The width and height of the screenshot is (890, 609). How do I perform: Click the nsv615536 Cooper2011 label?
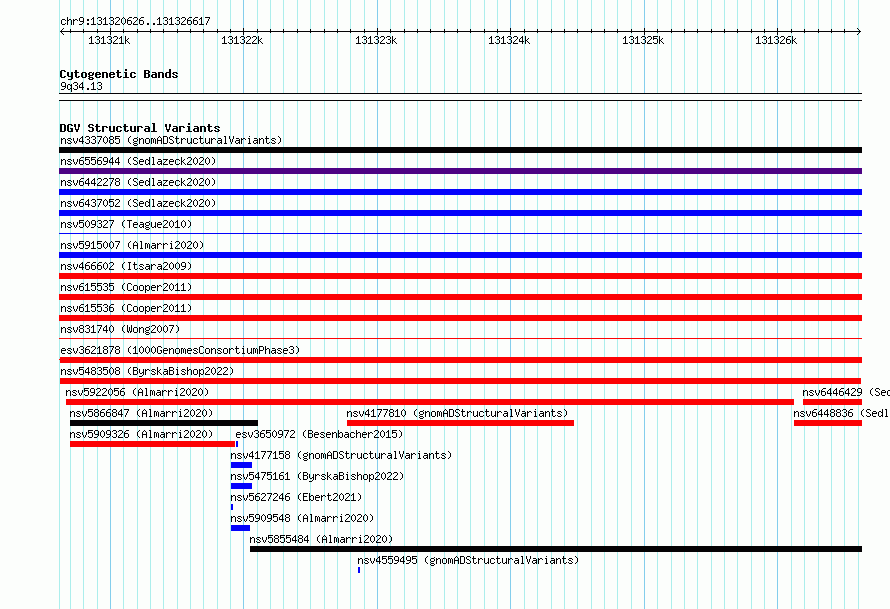click(126, 308)
